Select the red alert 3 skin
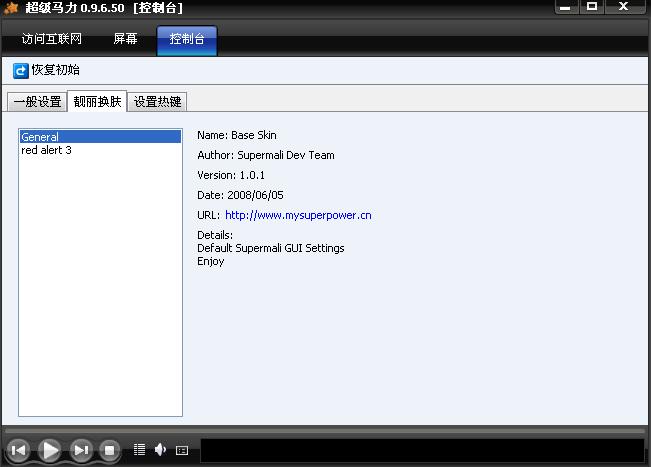The width and height of the screenshot is (651, 467). (100, 150)
